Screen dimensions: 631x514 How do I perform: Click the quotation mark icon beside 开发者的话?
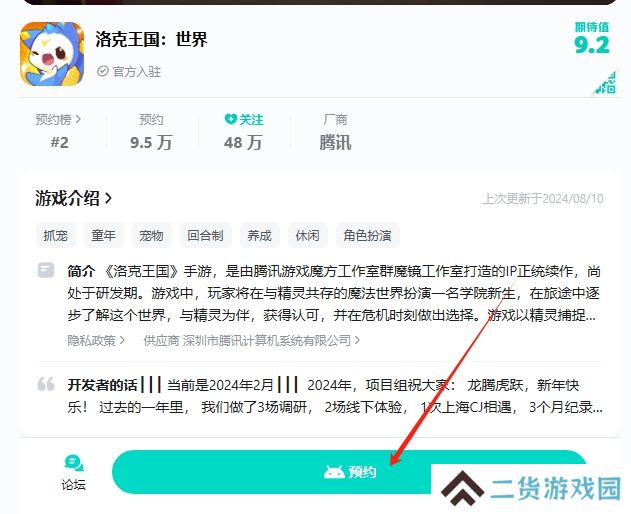coord(46,384)
